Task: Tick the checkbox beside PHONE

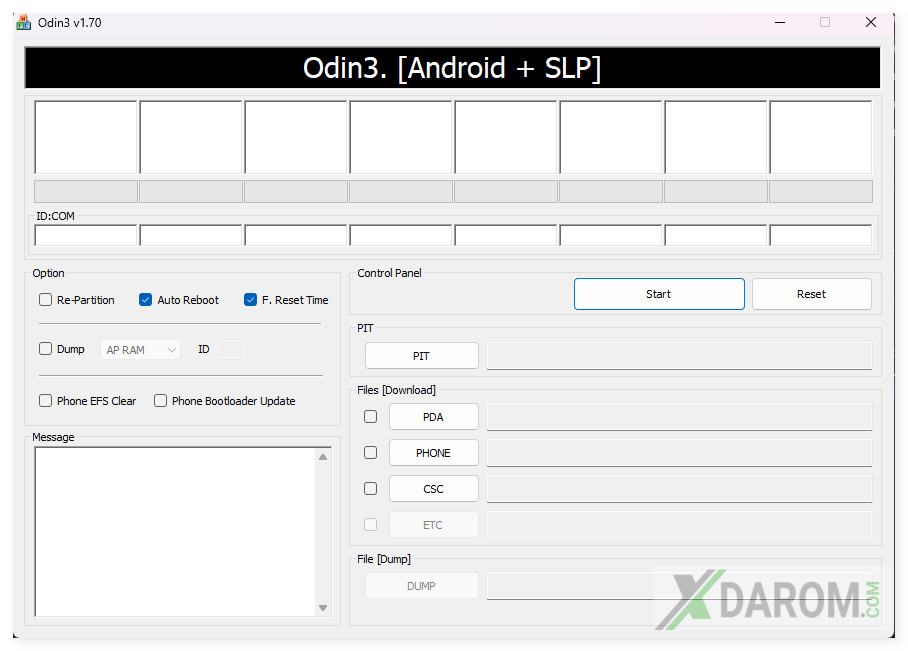Action: pos(371,453)
